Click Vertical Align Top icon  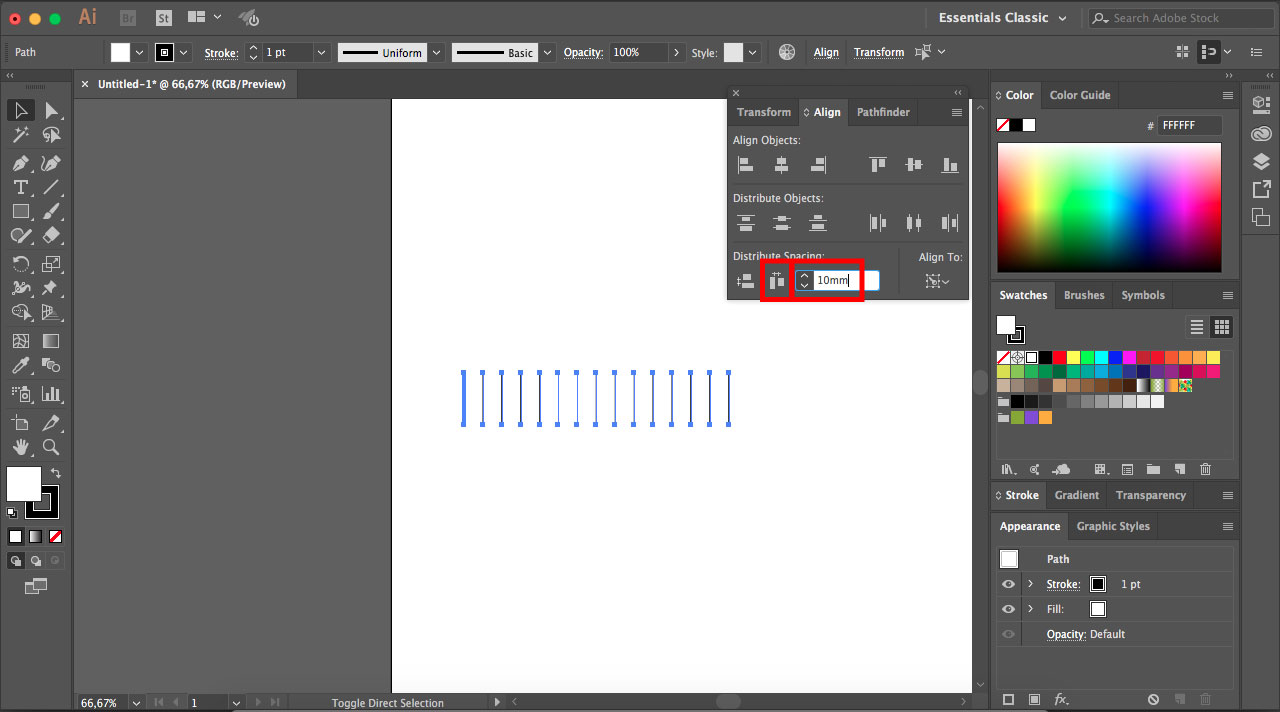[877, 165]
